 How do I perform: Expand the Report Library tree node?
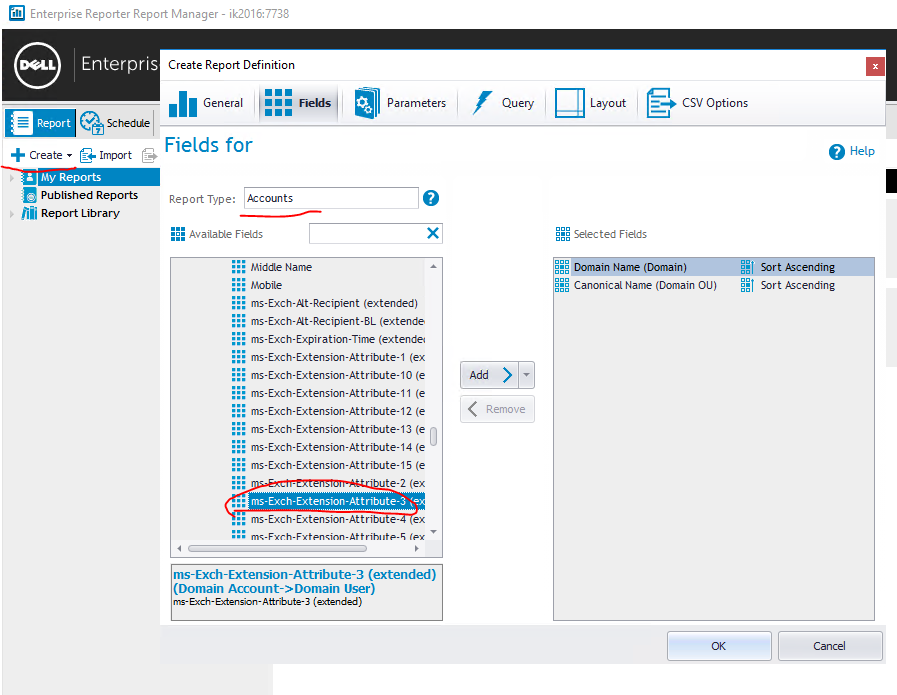tap(12, 214)
